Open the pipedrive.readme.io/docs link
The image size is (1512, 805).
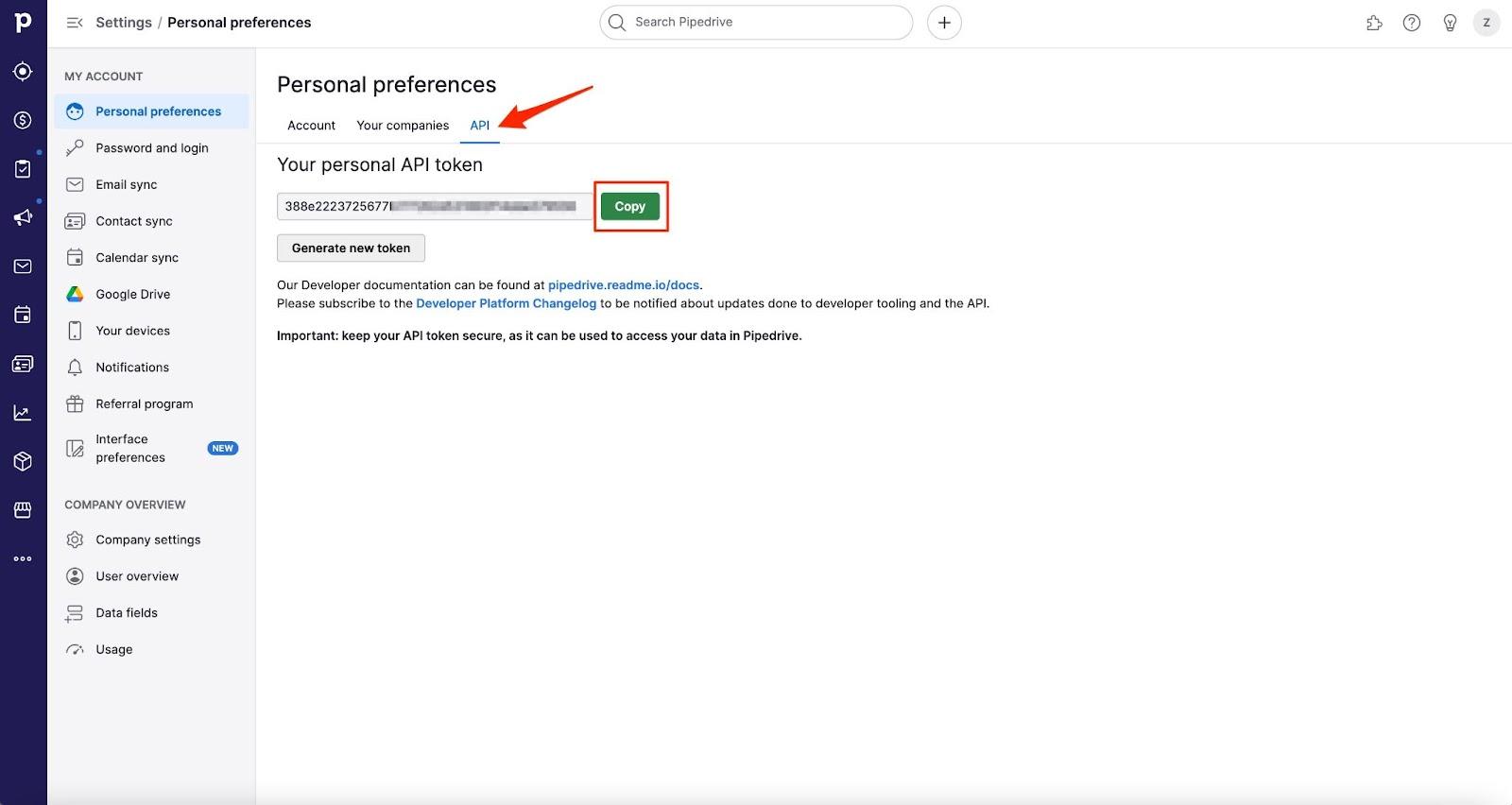click(x=624, y=285)
